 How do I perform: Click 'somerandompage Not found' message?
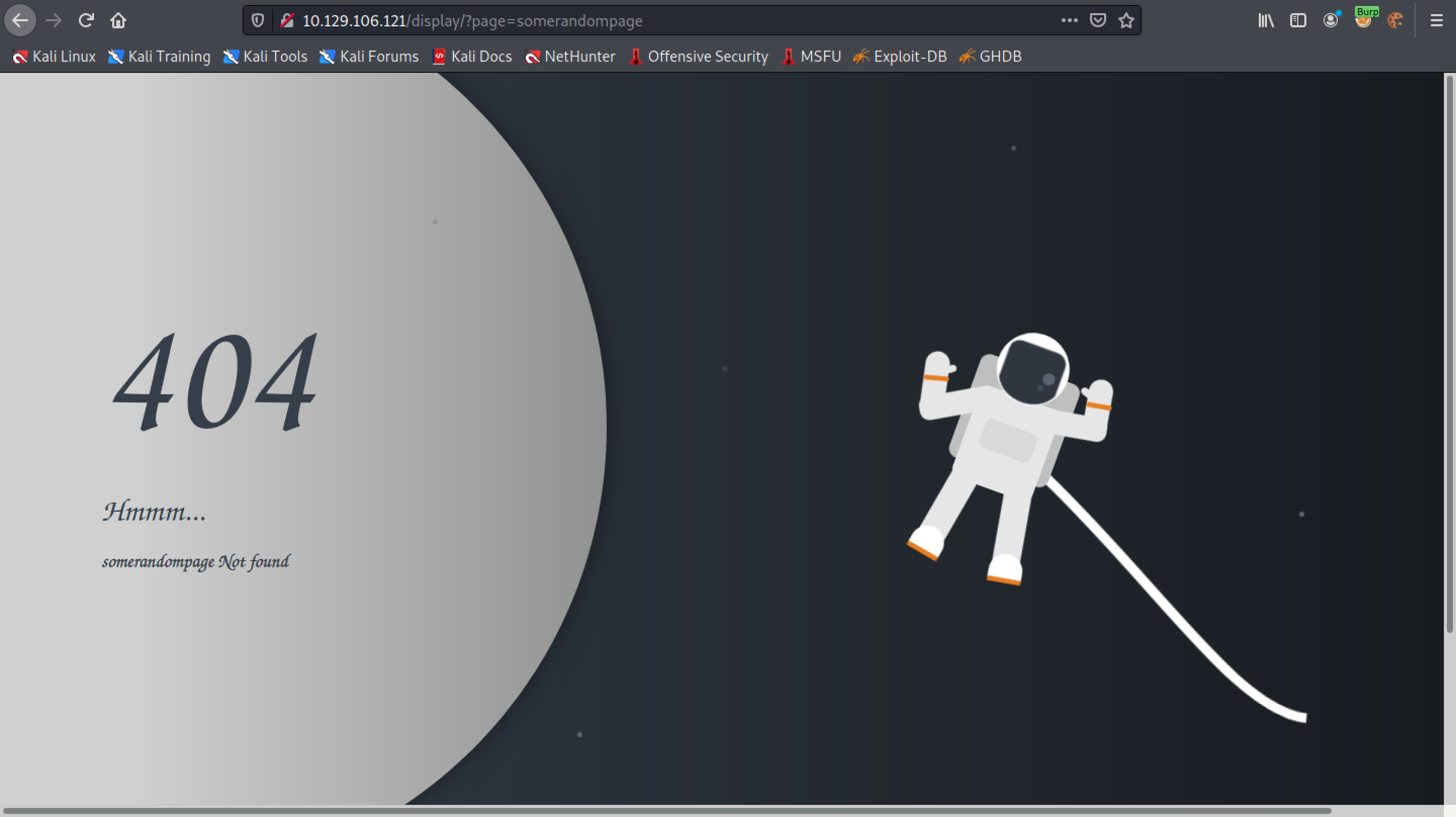[196, 562]
